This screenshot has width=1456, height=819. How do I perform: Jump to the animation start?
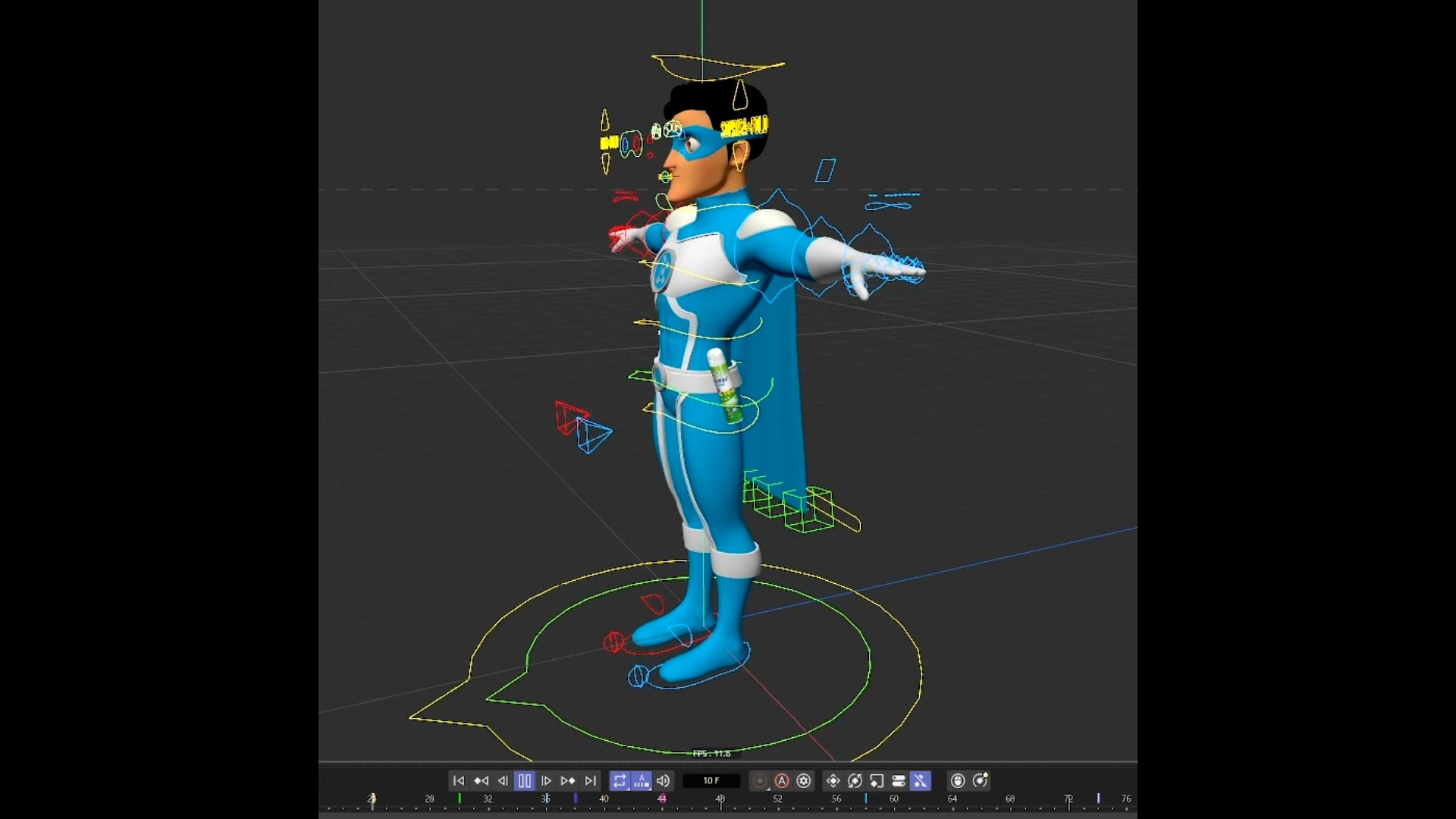pos(459,781)
